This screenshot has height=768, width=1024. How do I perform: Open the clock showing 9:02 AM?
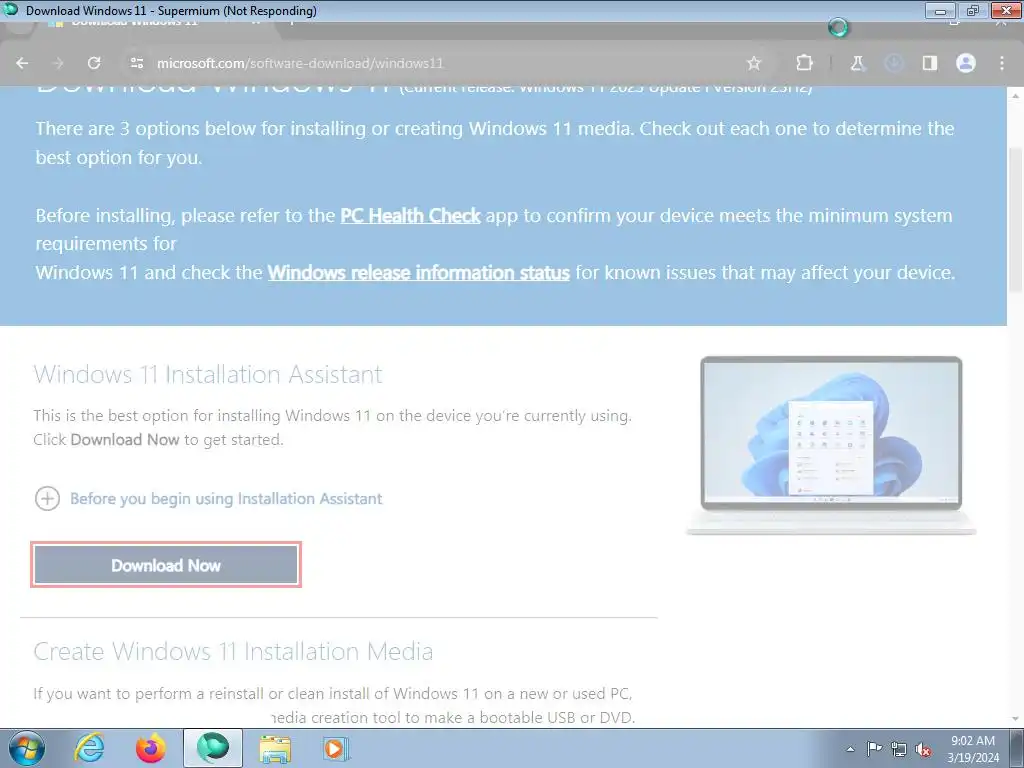tap(972, 748)
